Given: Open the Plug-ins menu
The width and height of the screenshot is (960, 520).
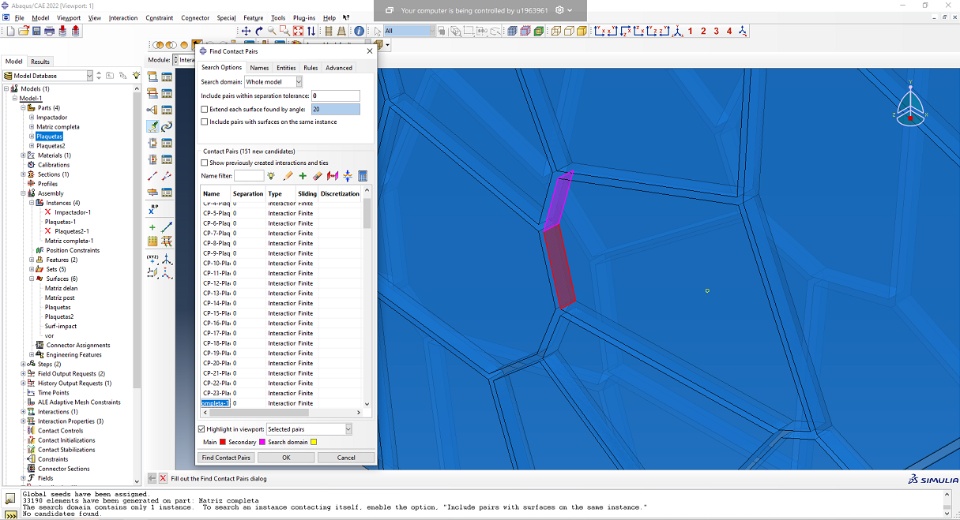Looking at the screenshot, I should click(x=304, y=18).
